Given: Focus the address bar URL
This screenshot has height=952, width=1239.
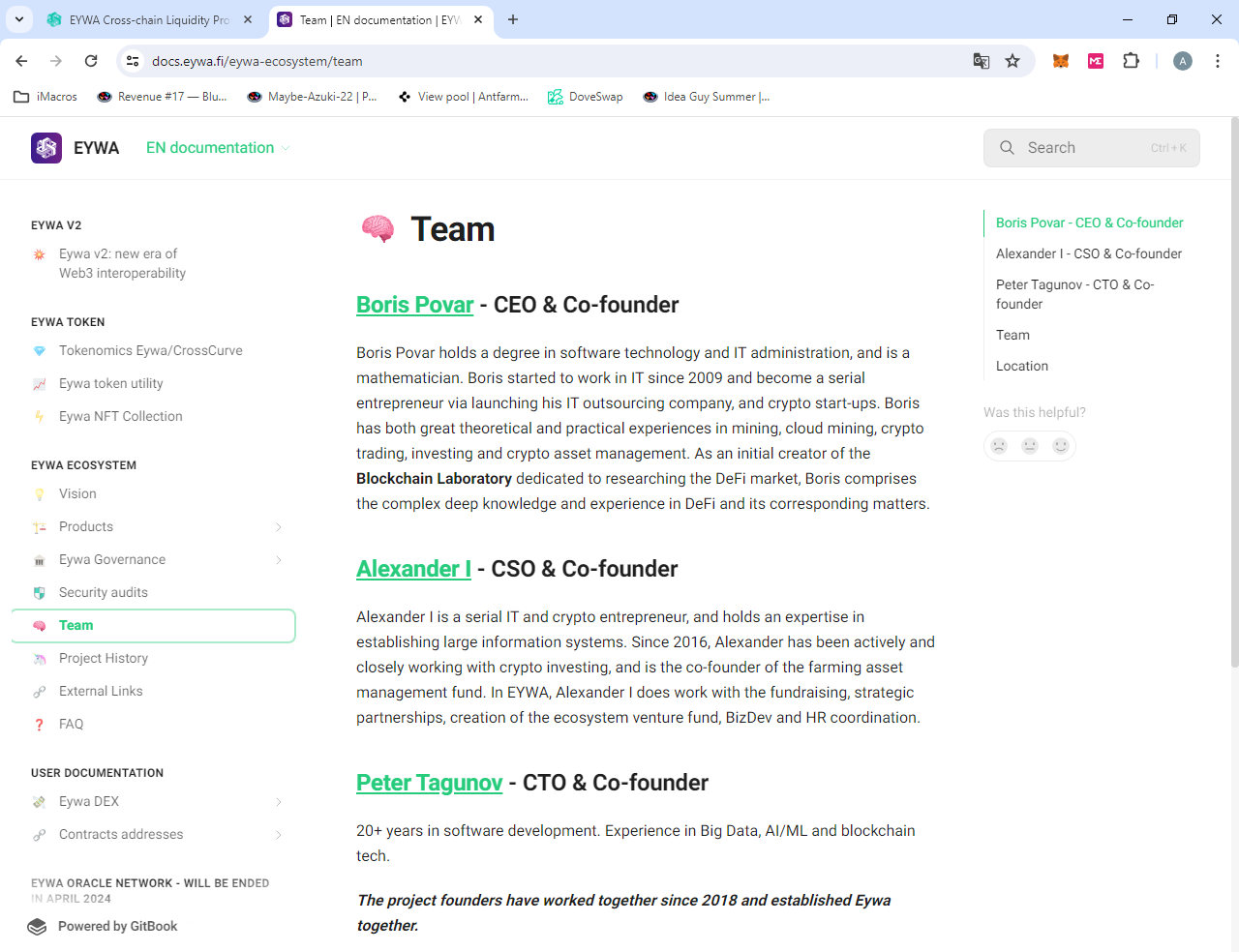Looking at the screenshot, I should click(257, 61).
